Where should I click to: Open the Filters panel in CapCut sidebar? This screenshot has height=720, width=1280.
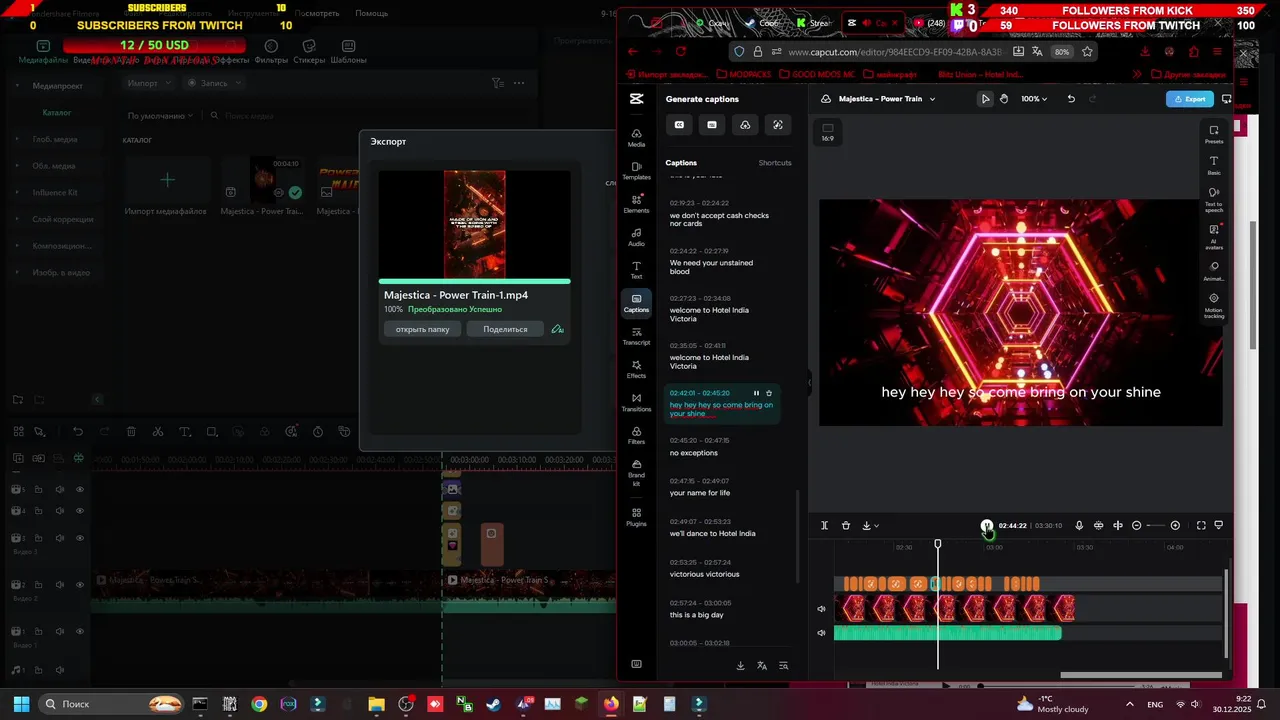pos(636,436)
